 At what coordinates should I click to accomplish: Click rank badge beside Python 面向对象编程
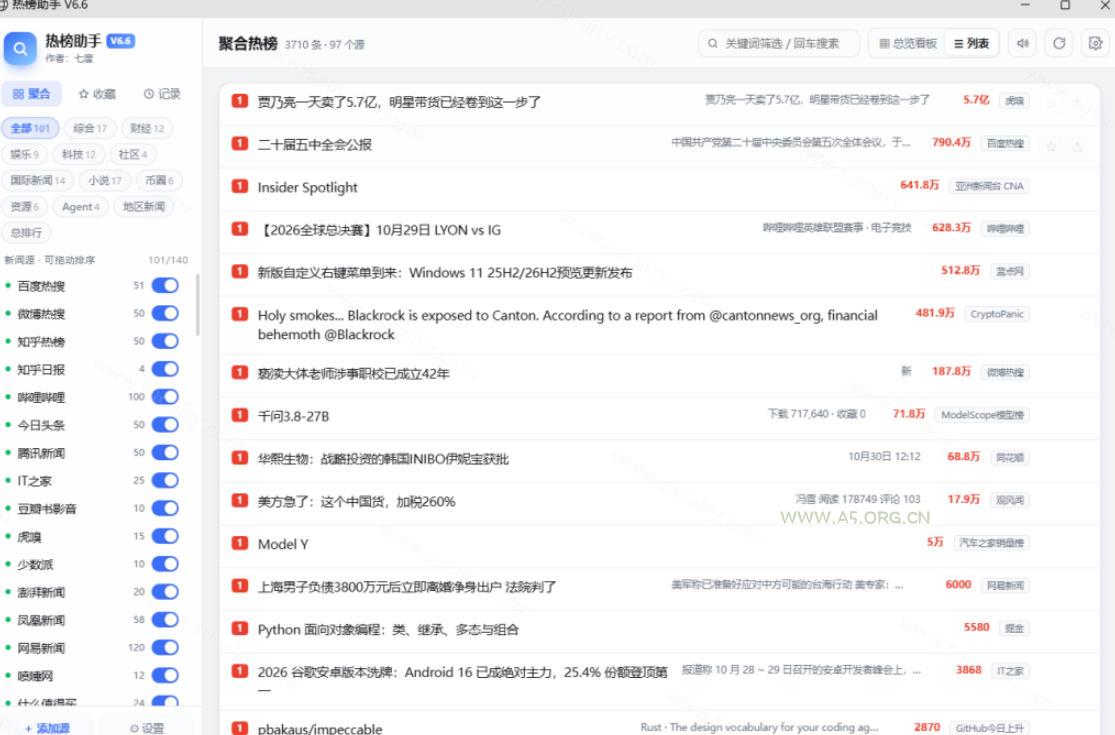(240, 628)
